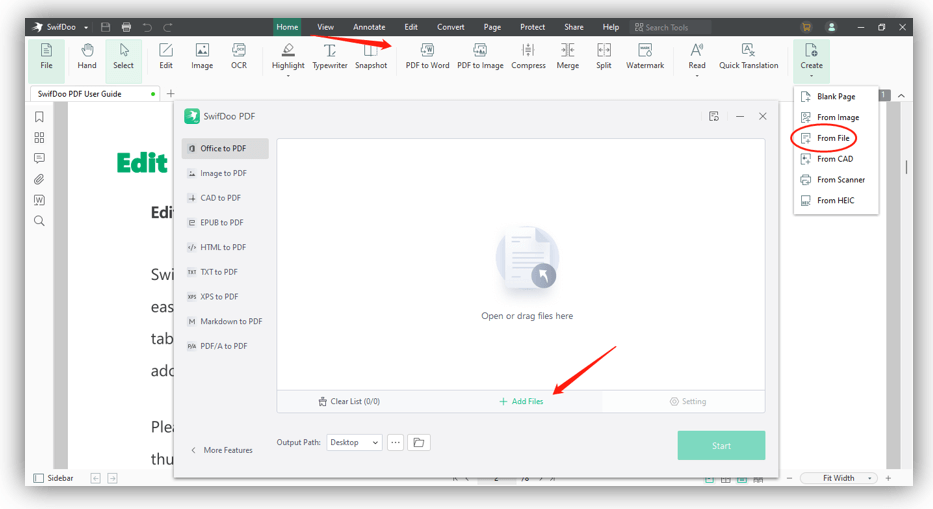
Task: Open the converter Setting button
Action: tap(688, 401)
